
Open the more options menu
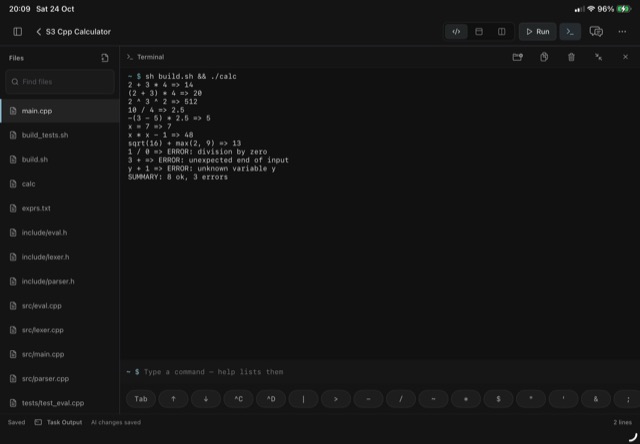[x=622, y=31]
